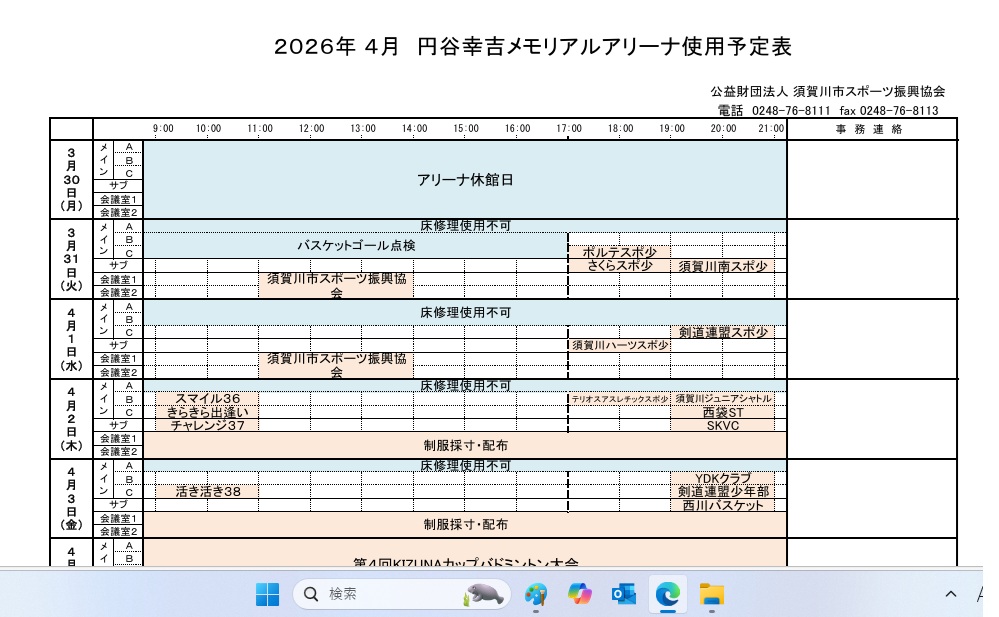Screen dimensions: 999x617
Task: Select the バスケットゴール点検 schedule entry
Action: pyautogui.click(x=355, y=245)
